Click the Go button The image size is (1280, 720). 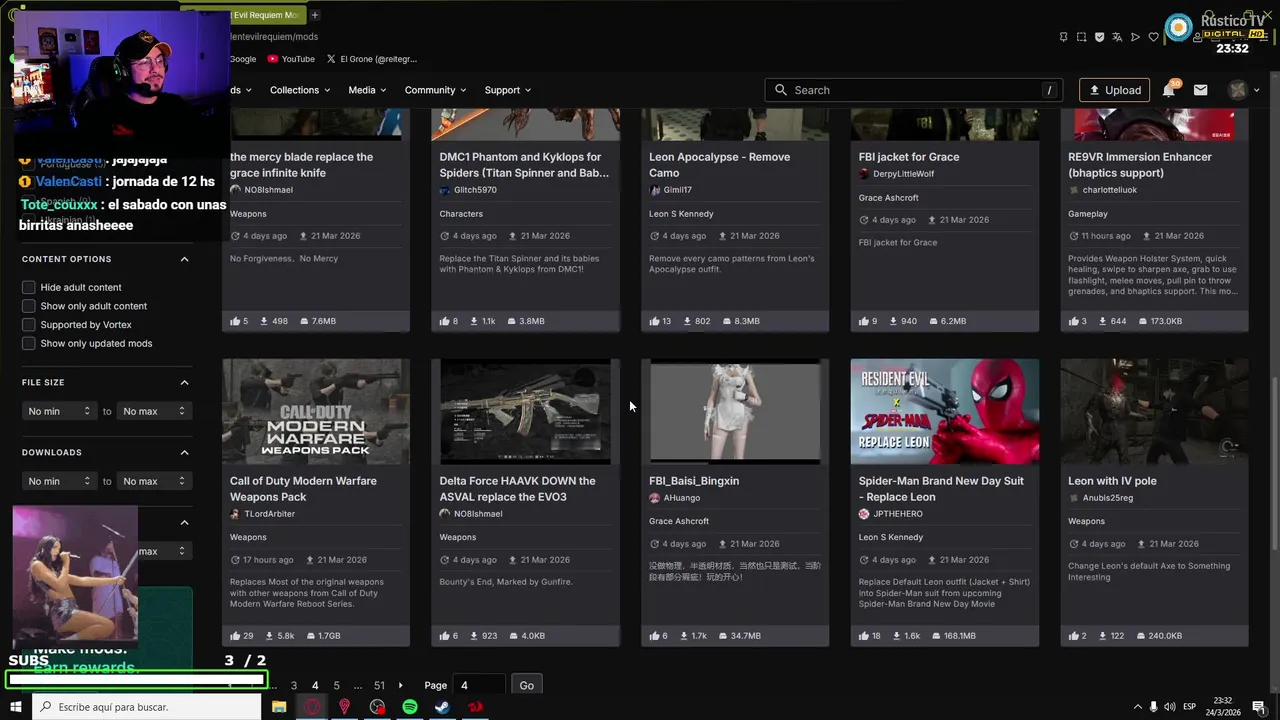coord(527,686)
